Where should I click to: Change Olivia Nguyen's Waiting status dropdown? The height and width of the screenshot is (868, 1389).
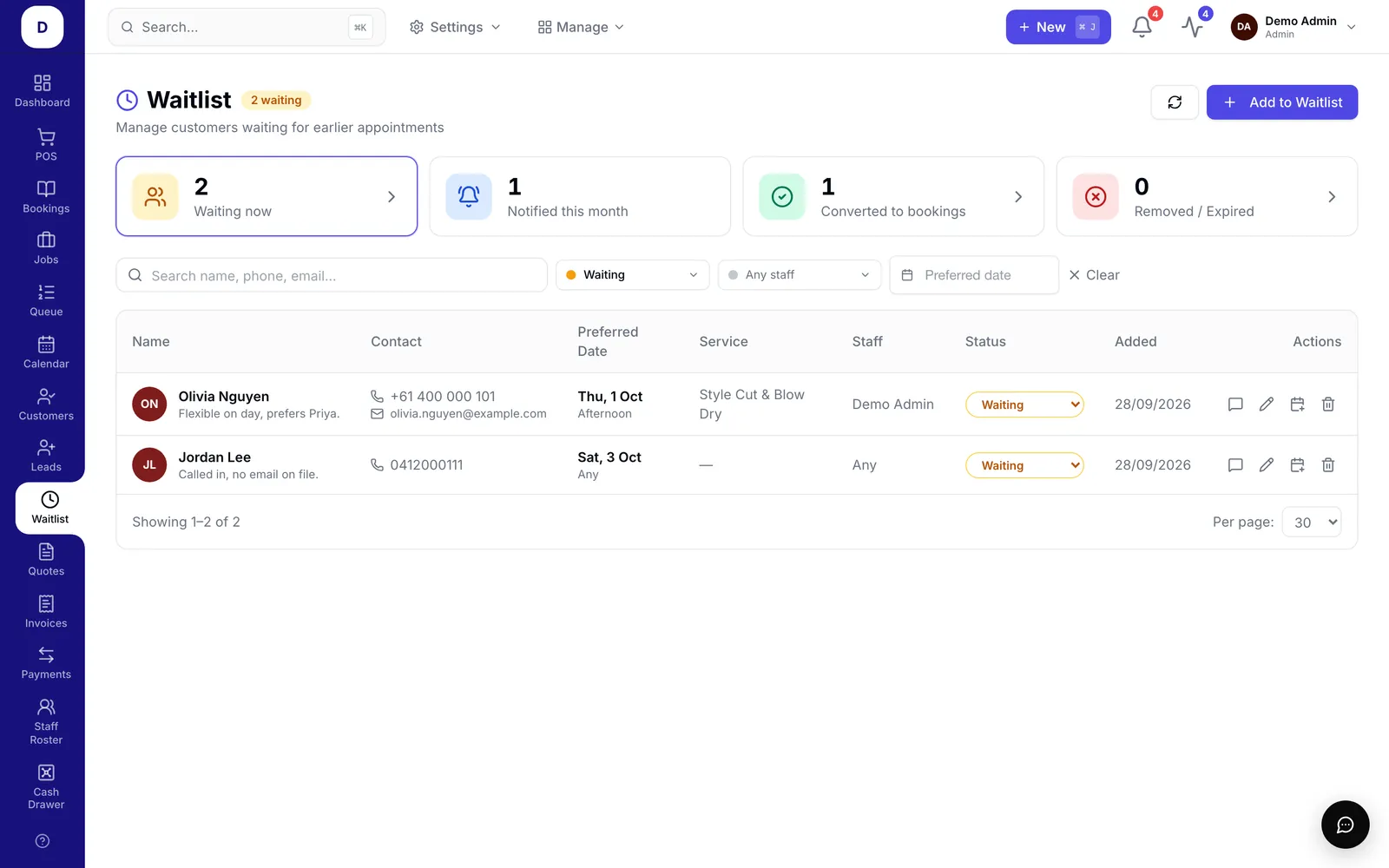pos(1024,404)
